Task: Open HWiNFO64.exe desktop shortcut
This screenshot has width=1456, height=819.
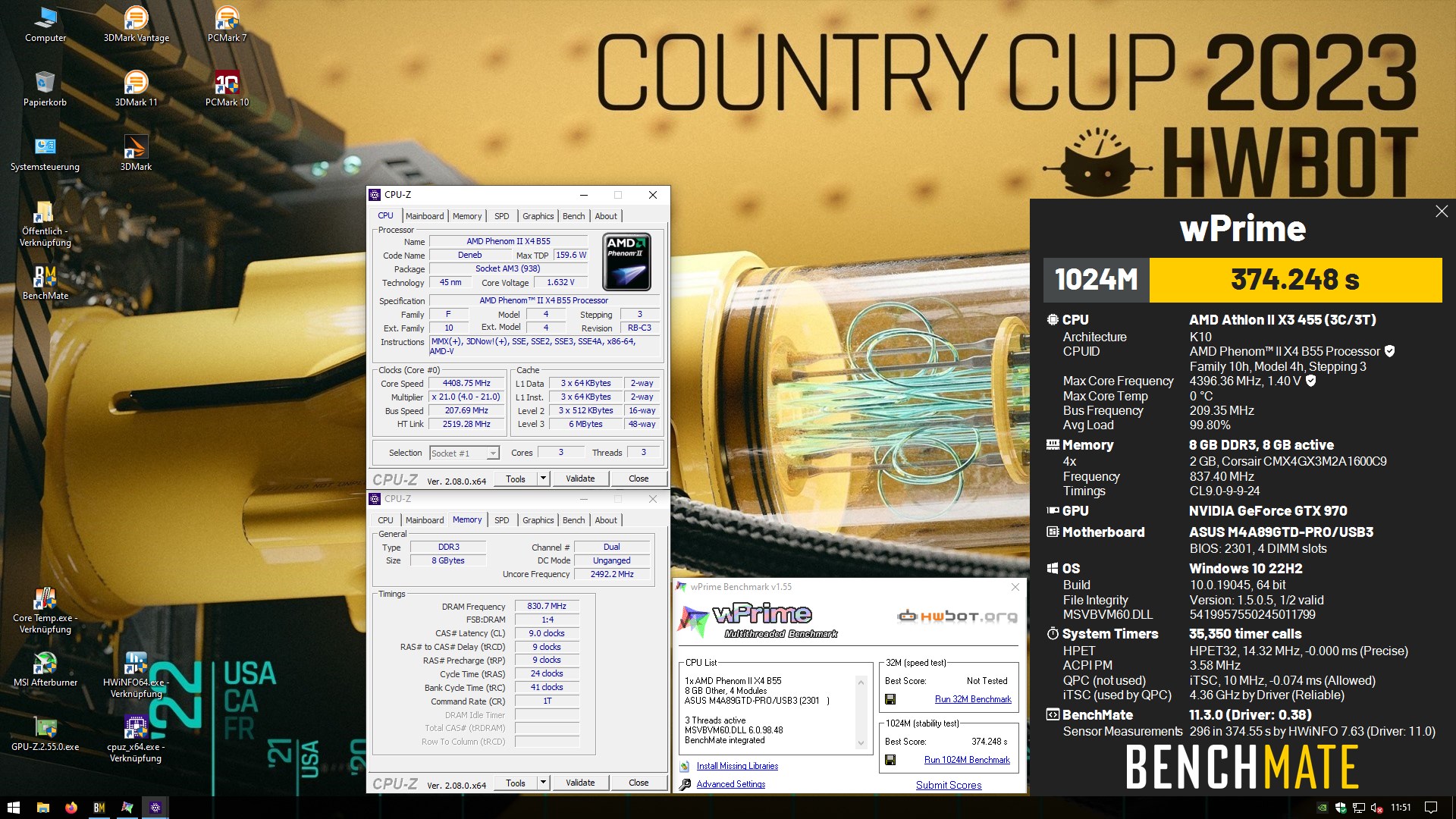Action: [x=136, y=675]
